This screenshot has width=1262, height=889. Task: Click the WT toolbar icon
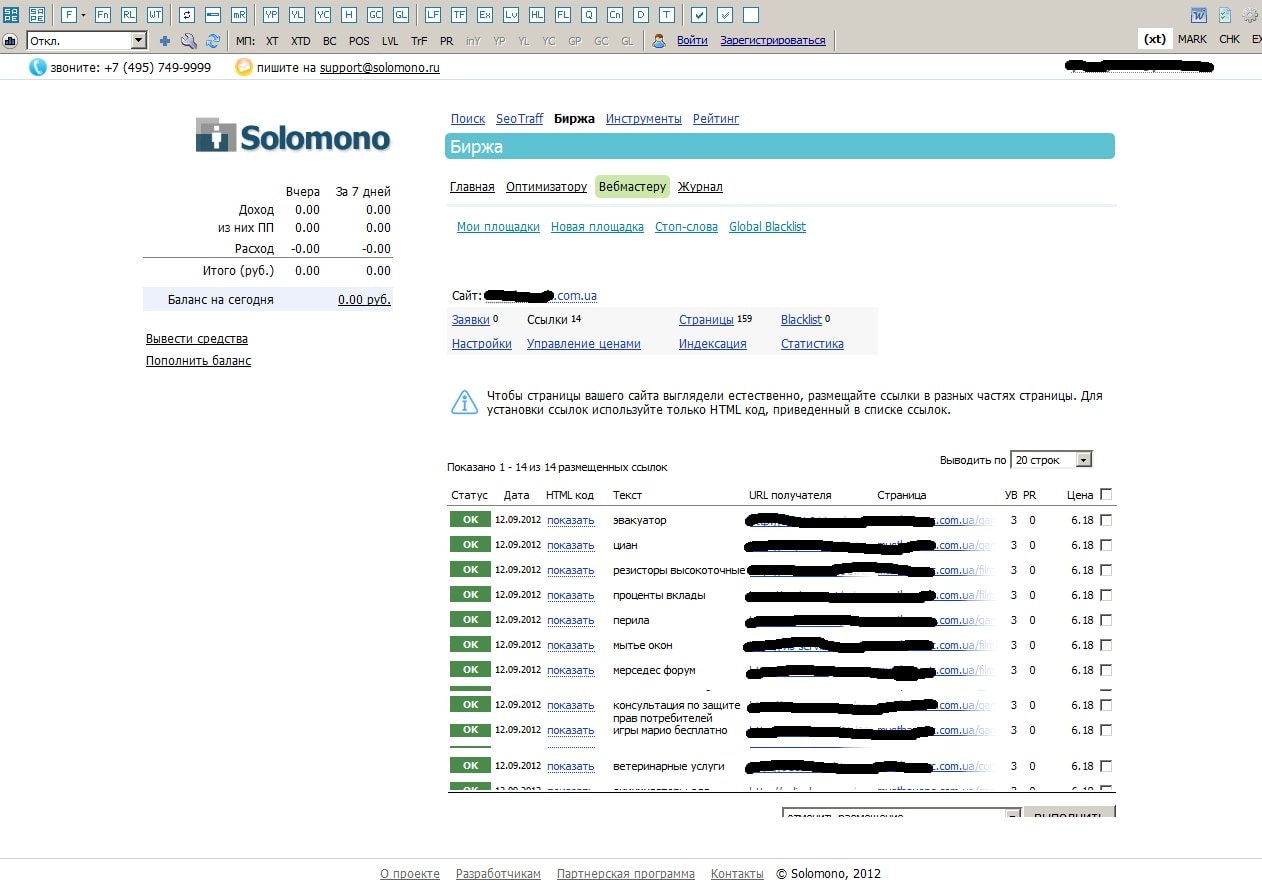pyautogui.click(x=155, y=15)
